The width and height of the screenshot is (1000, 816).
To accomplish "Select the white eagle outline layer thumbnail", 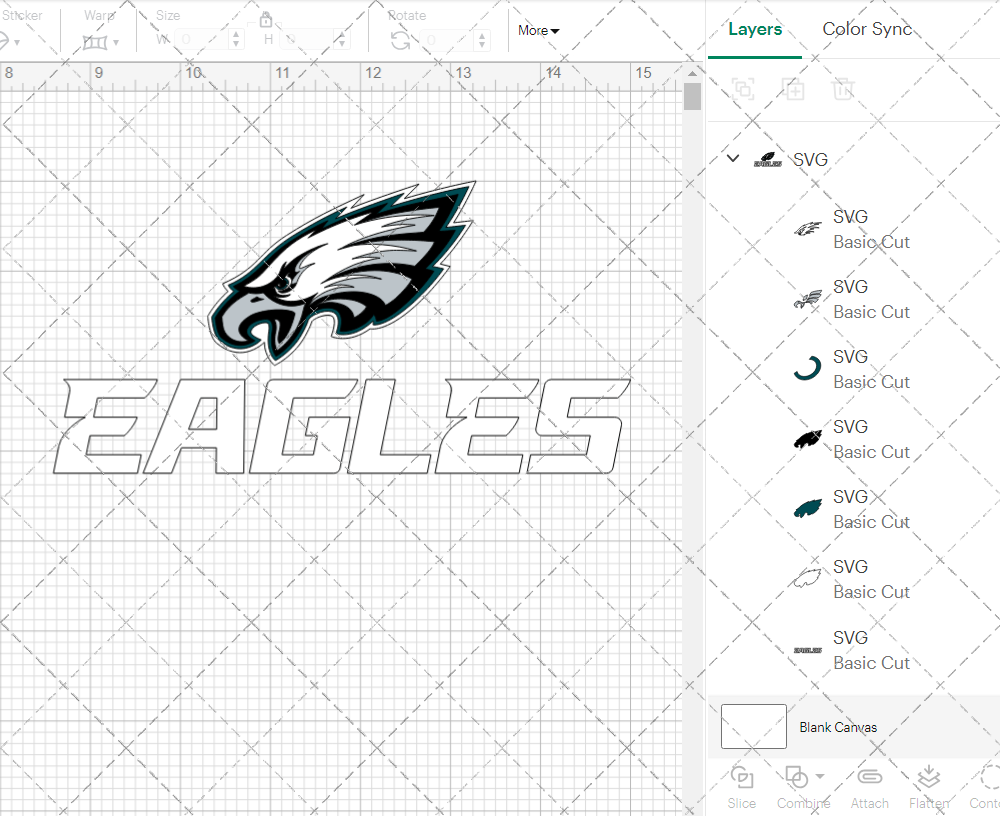I will click(x=807, y=579).
